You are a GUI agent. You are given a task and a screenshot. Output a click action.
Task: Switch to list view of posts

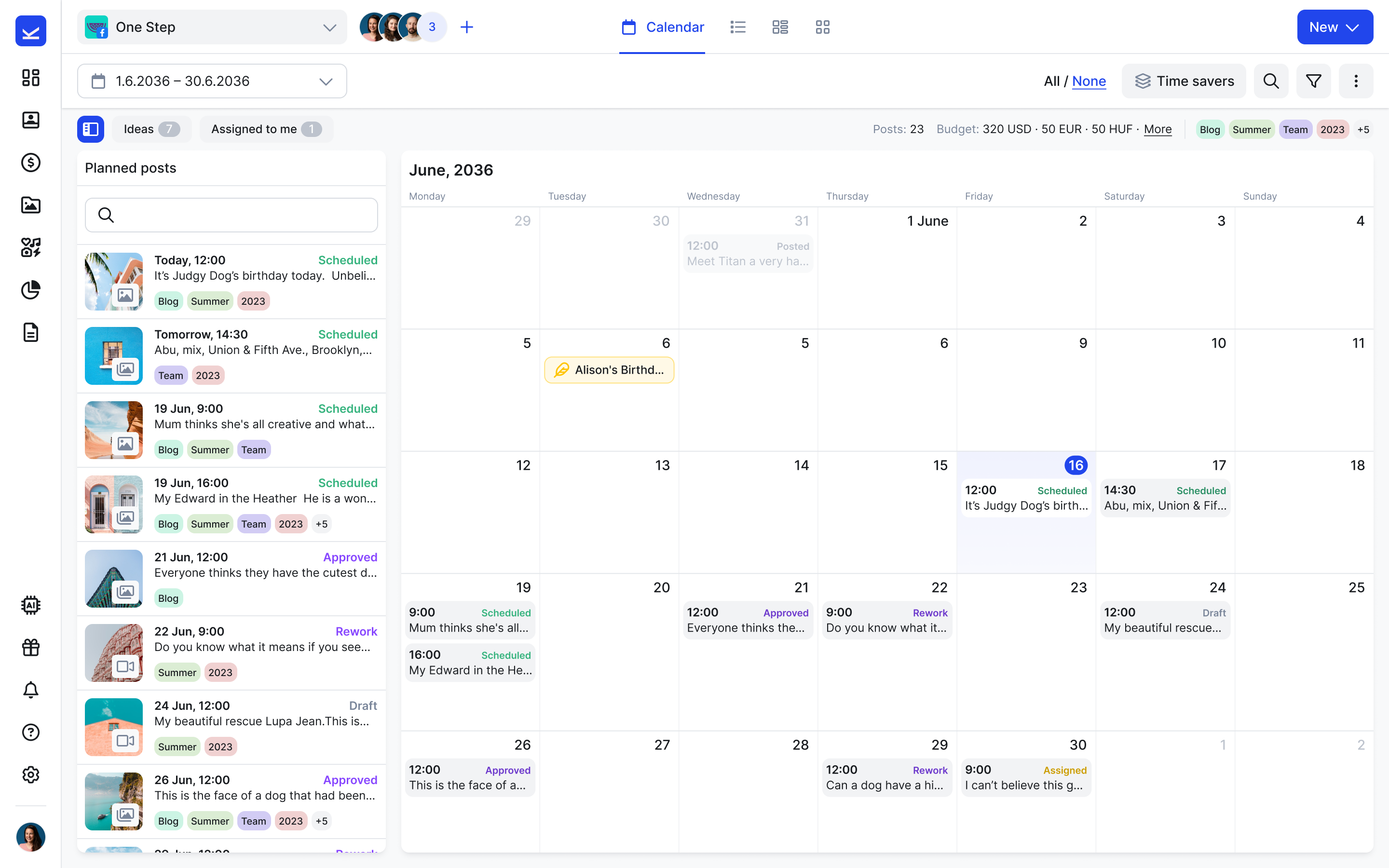[x=737, y=27]
